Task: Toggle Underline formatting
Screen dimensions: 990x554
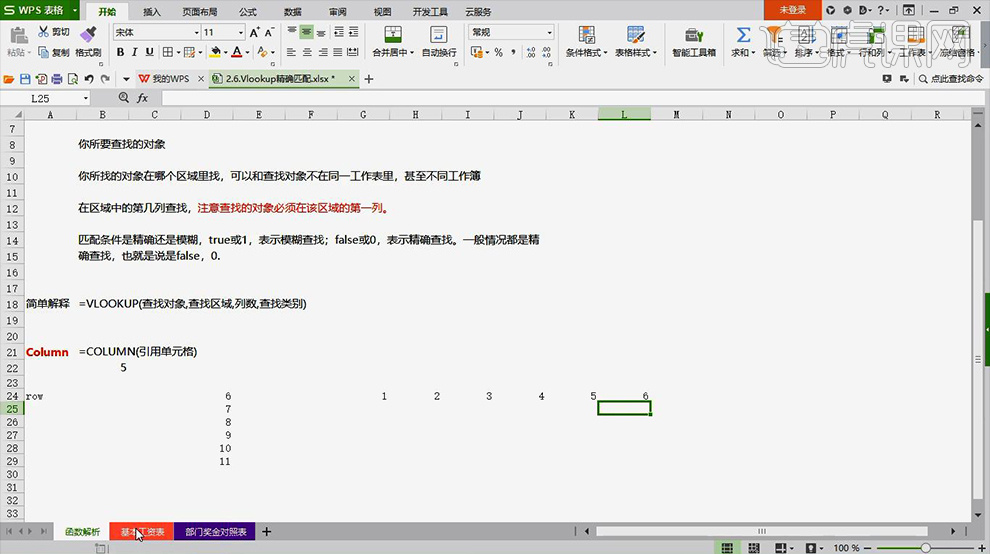Action: click(x=150, y=52)
